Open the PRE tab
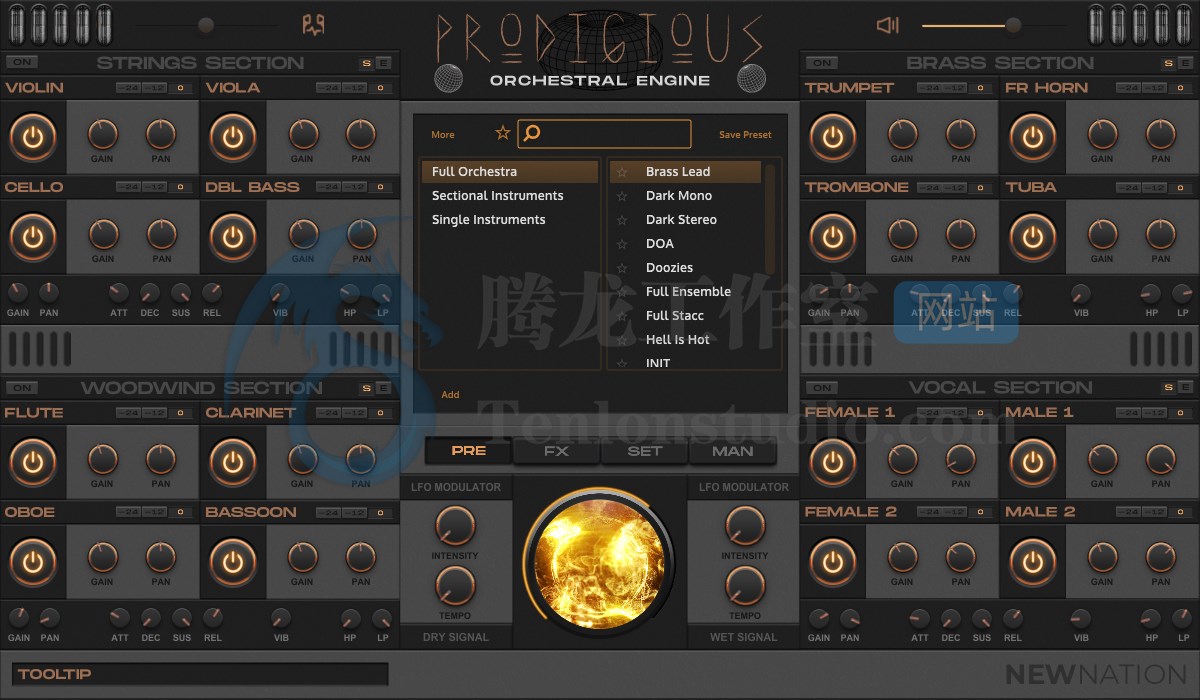Viewport: 1200px width, 700px height. (x=468, y=451)
